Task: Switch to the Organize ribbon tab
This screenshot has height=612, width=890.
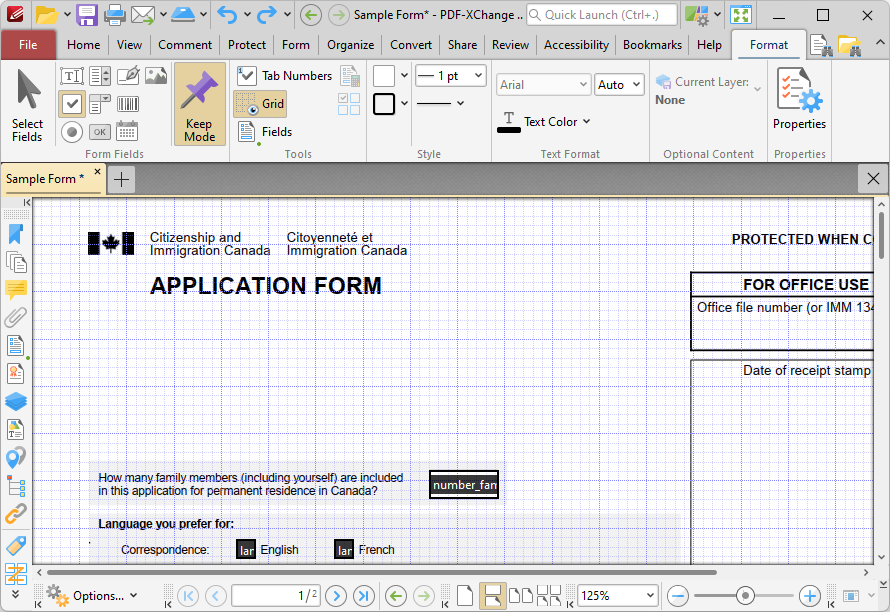Action: pyautogui.click(x=350, y=45)
